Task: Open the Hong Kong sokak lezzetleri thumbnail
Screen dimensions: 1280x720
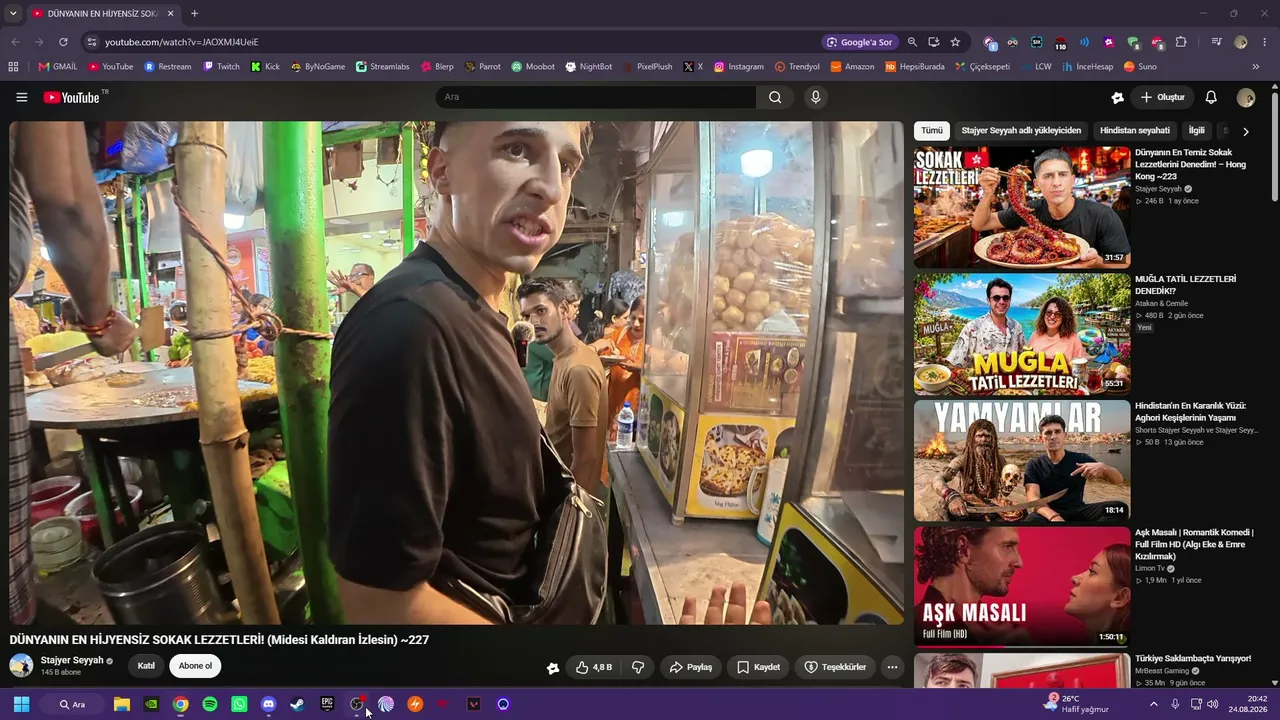Action: pyautogui.click(x=1022, y=208)
